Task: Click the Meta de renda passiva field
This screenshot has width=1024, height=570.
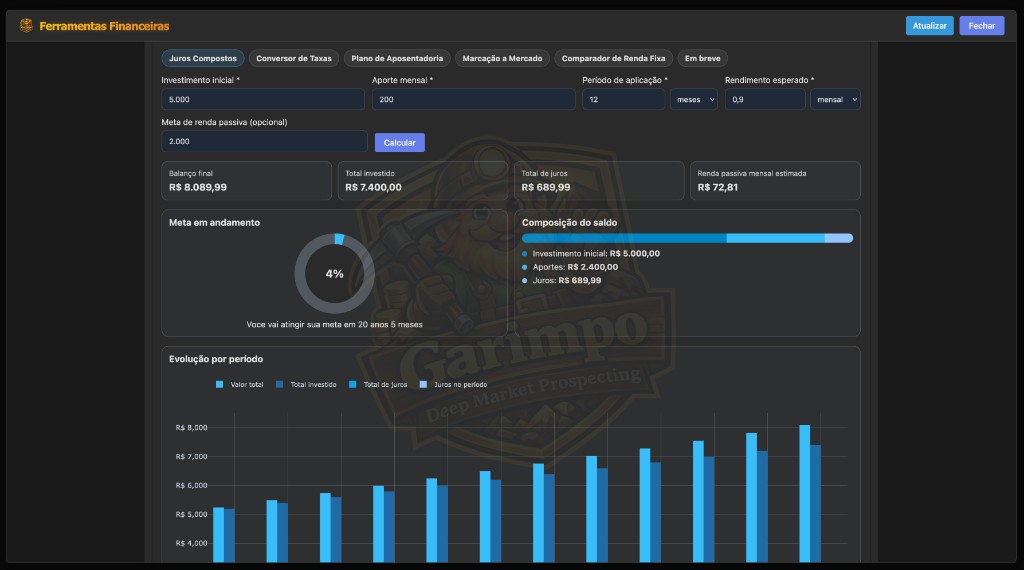Action: tap(264, 141)
